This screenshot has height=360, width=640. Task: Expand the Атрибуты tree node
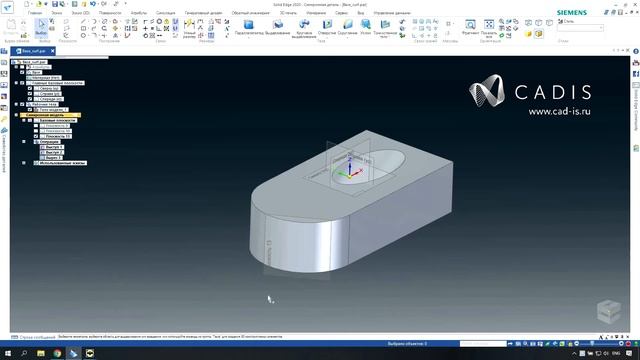click(x=16, y=67)
